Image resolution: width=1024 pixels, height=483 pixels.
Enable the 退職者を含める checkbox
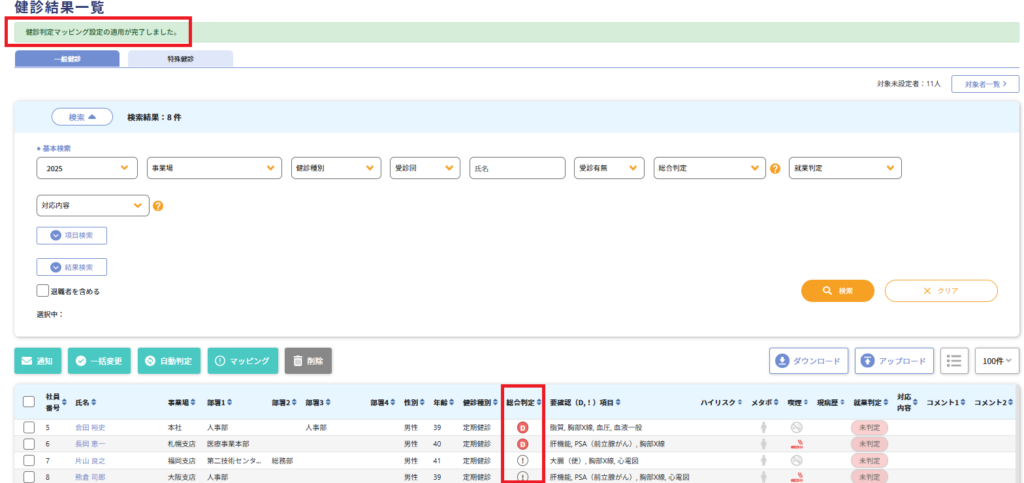pyautogui.click(x=42, y=291)
